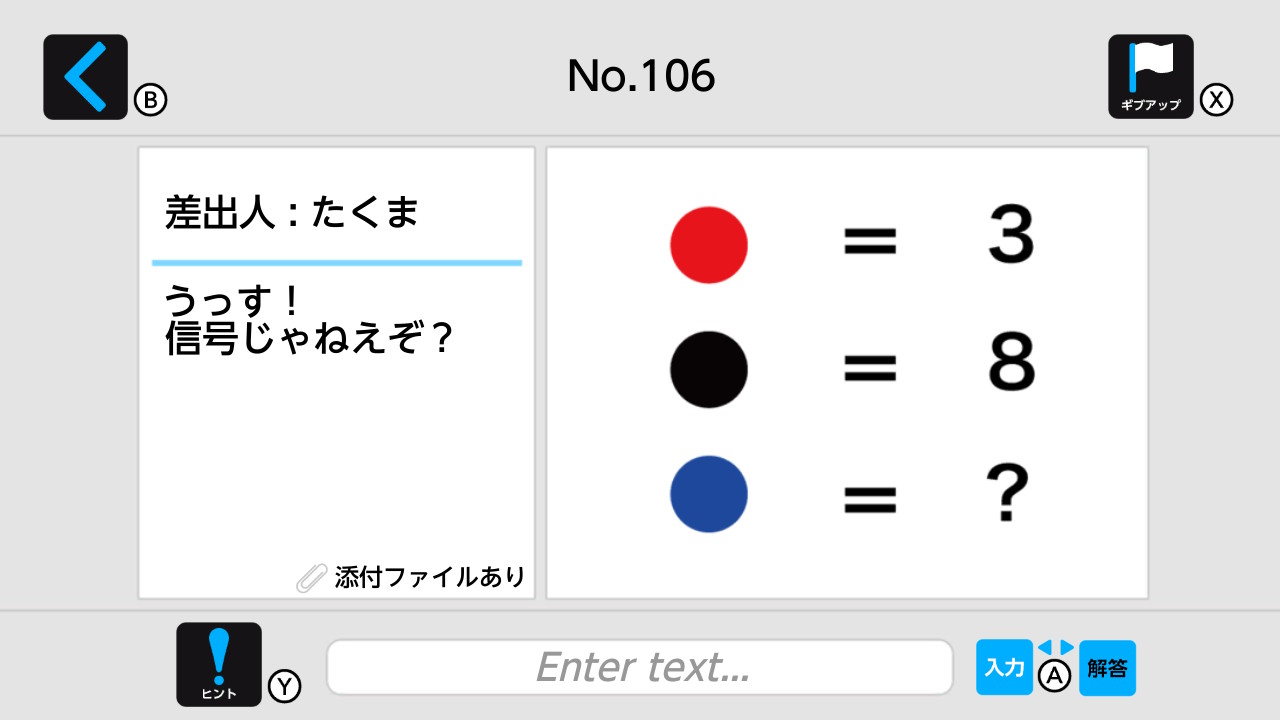The width and height of the screenshot is (1280, 720).
Task: Toggle to 入力 input mode
Action: (x=1004, y=667)
